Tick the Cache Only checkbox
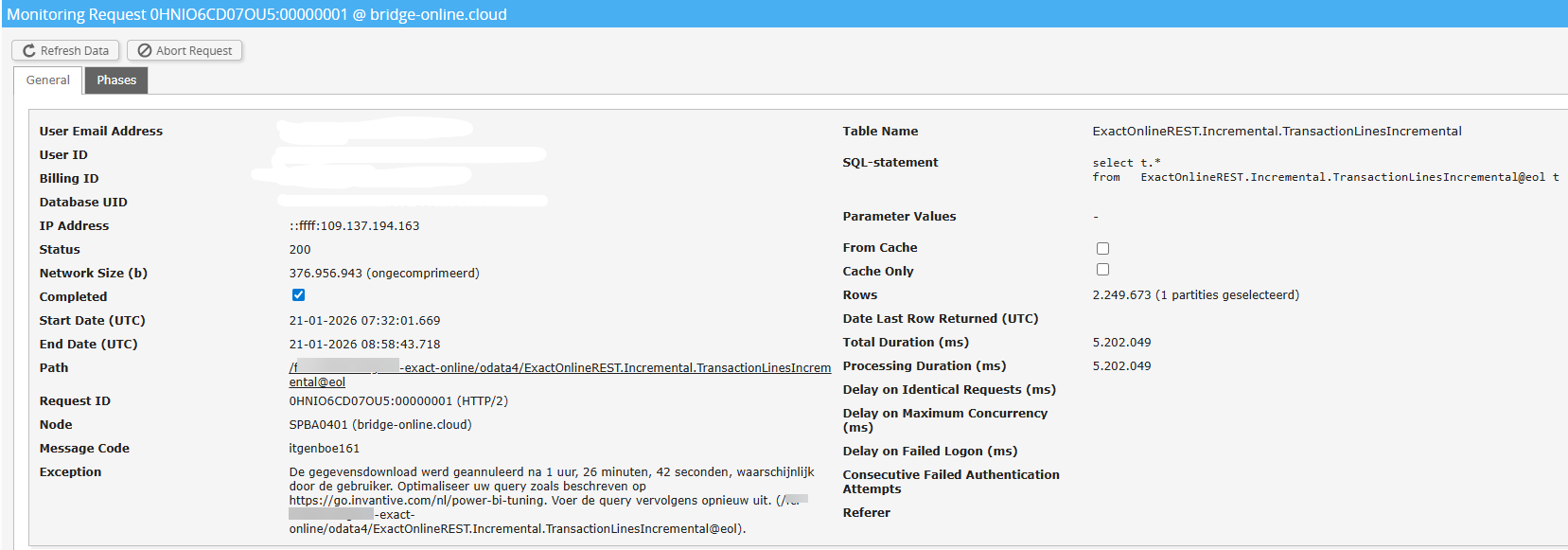The width and height of the screenshot is (1568, 550). coord(1102,270)
